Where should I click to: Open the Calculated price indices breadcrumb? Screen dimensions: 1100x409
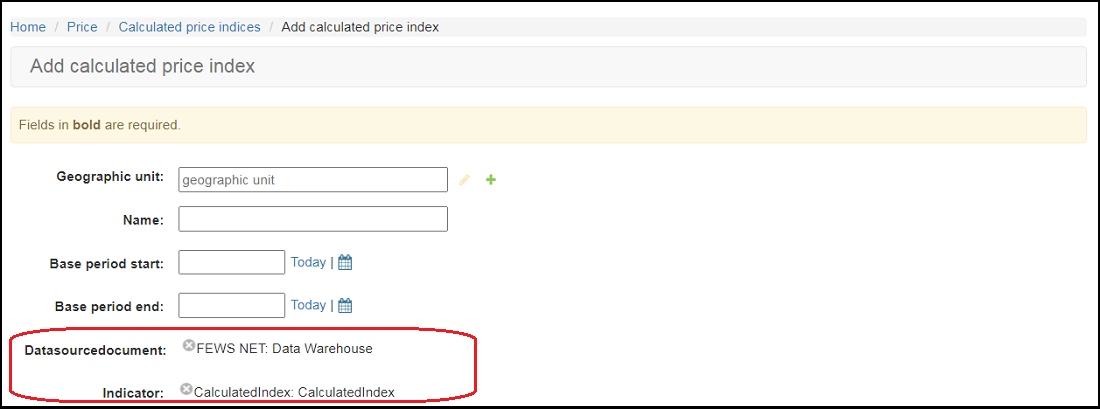(x=189, y=27)
